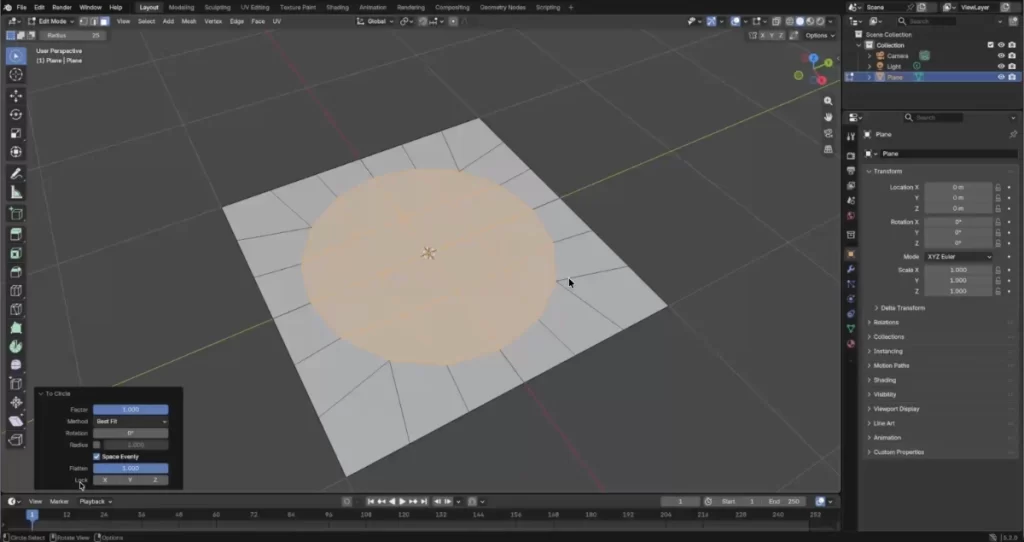Hide the Camera in the outliner
The width and height of the screenshot is (1024, 542).
[x=1000, y=56]
